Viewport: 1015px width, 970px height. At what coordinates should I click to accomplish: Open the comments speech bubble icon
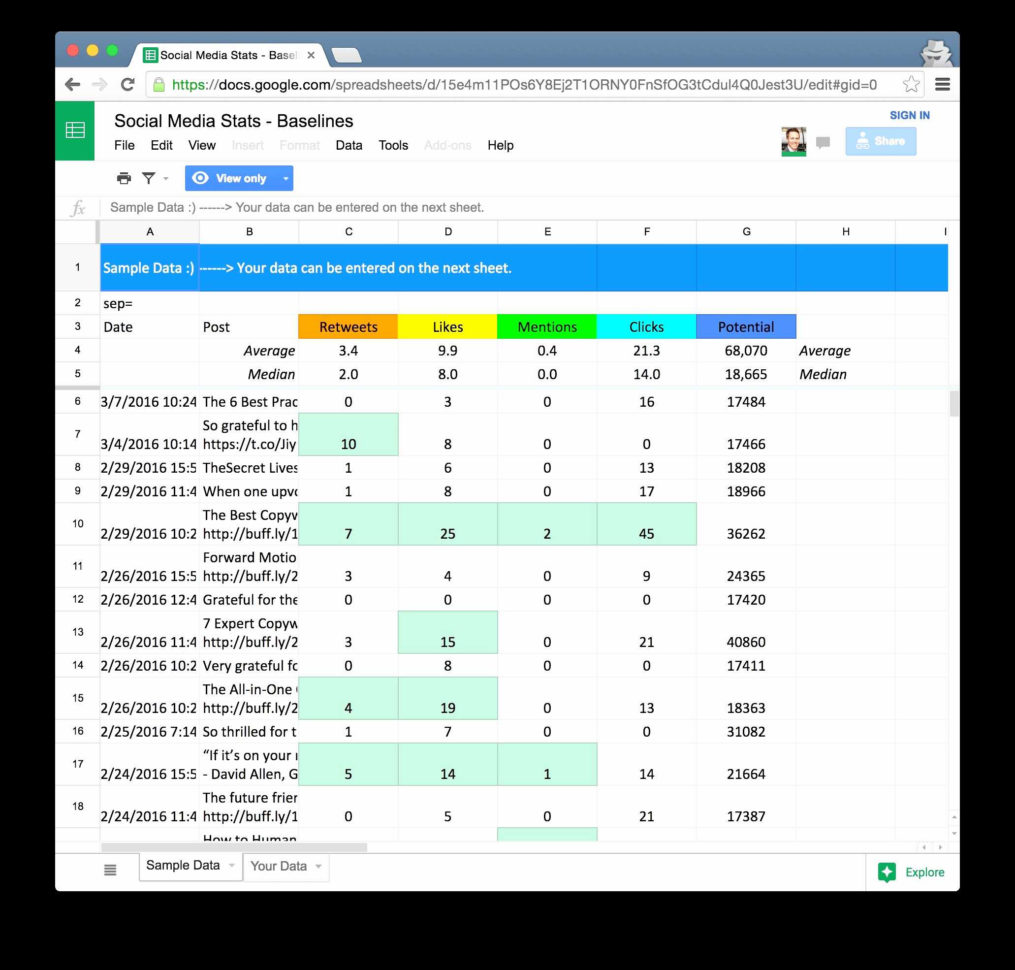[x=823, y=142]
